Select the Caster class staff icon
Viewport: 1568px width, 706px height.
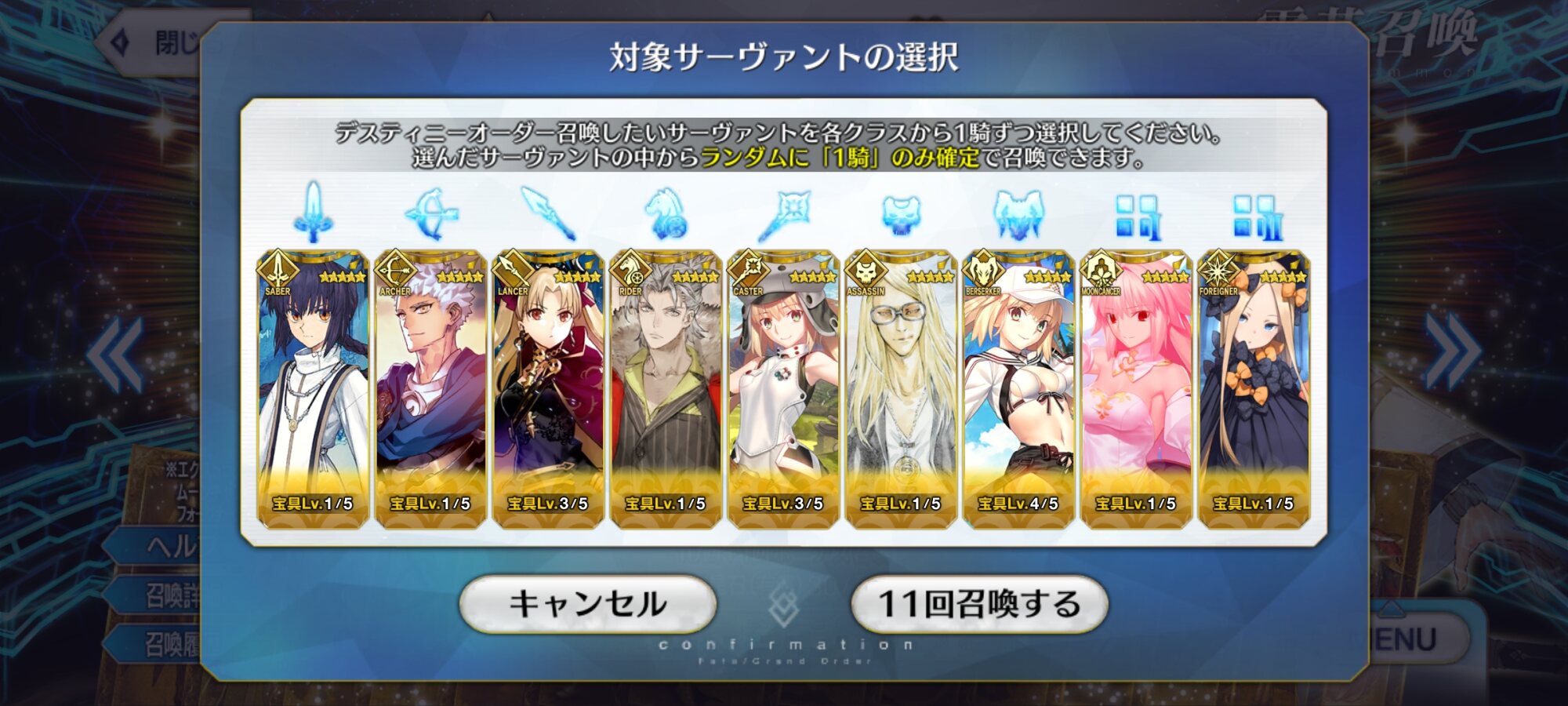[783, 214]
